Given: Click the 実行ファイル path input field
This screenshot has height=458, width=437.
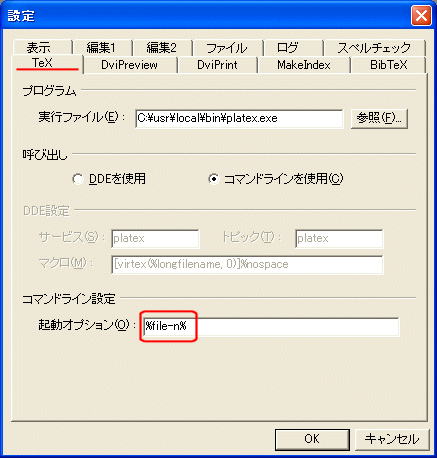Looking at the screenshot, I should click(239, 118).
